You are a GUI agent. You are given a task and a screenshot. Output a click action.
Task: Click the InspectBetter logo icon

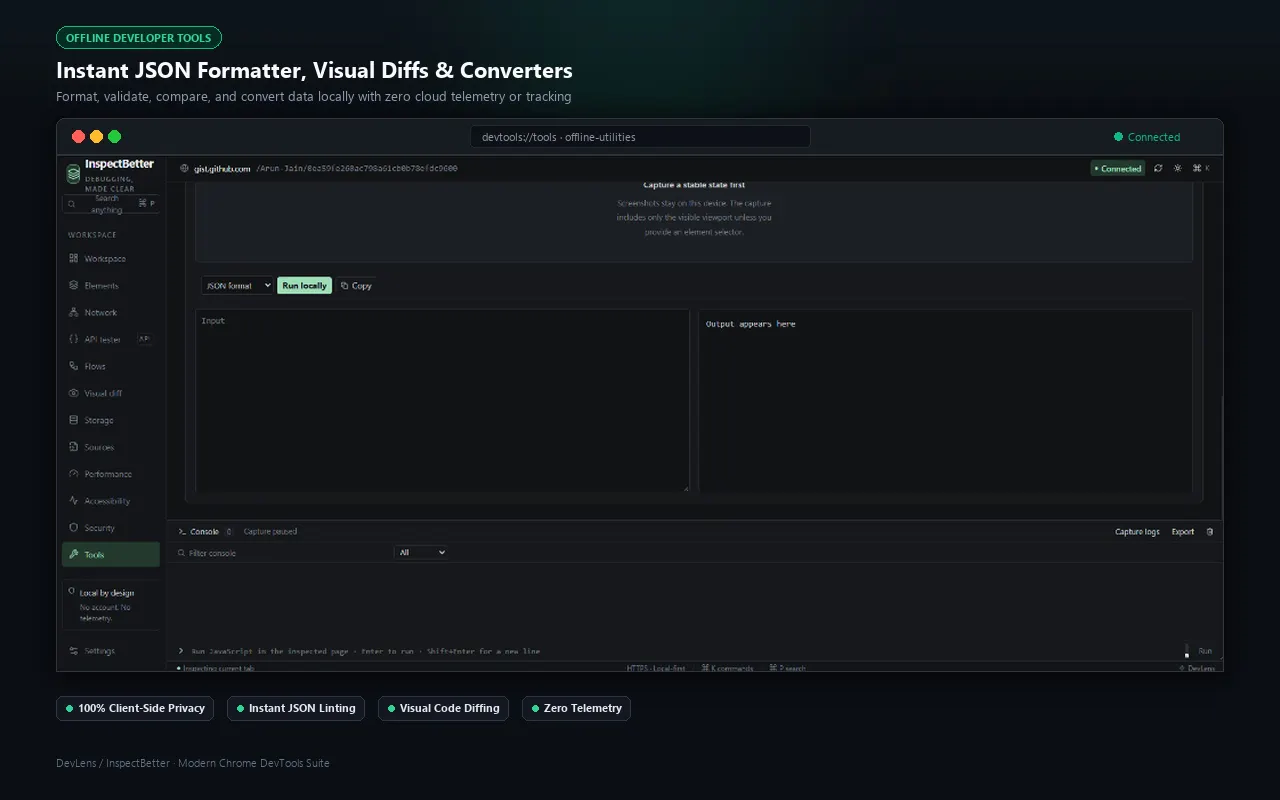coord(73,173)
